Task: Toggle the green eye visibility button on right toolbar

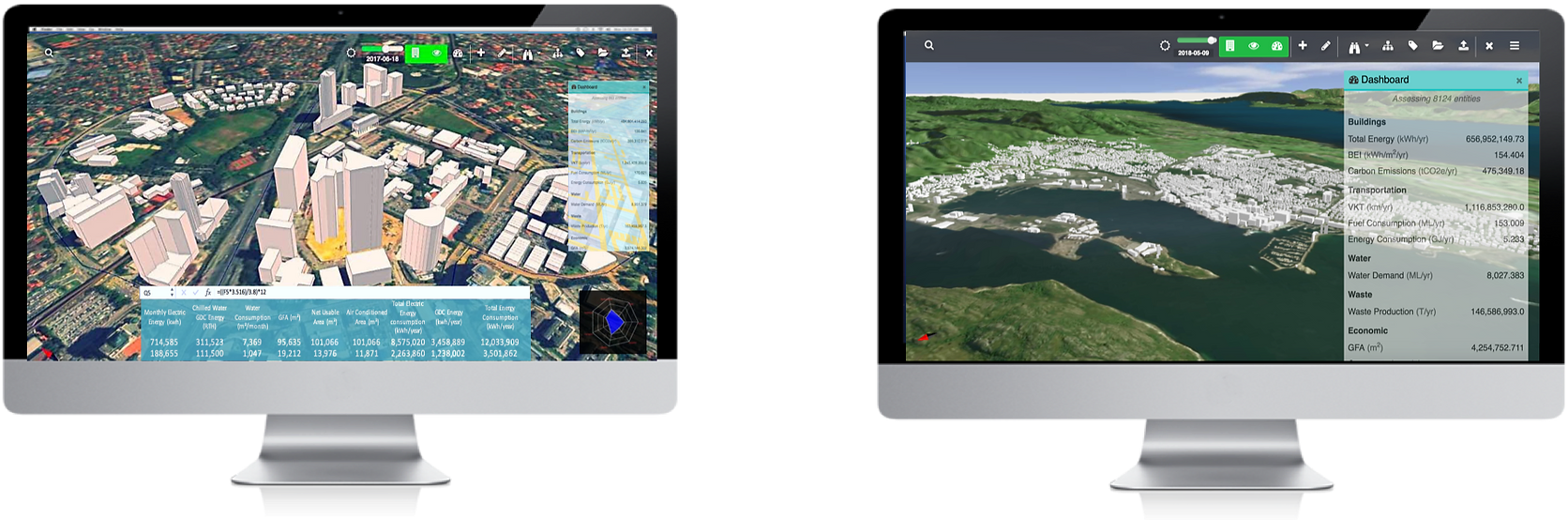Action: pos(1253,45)
